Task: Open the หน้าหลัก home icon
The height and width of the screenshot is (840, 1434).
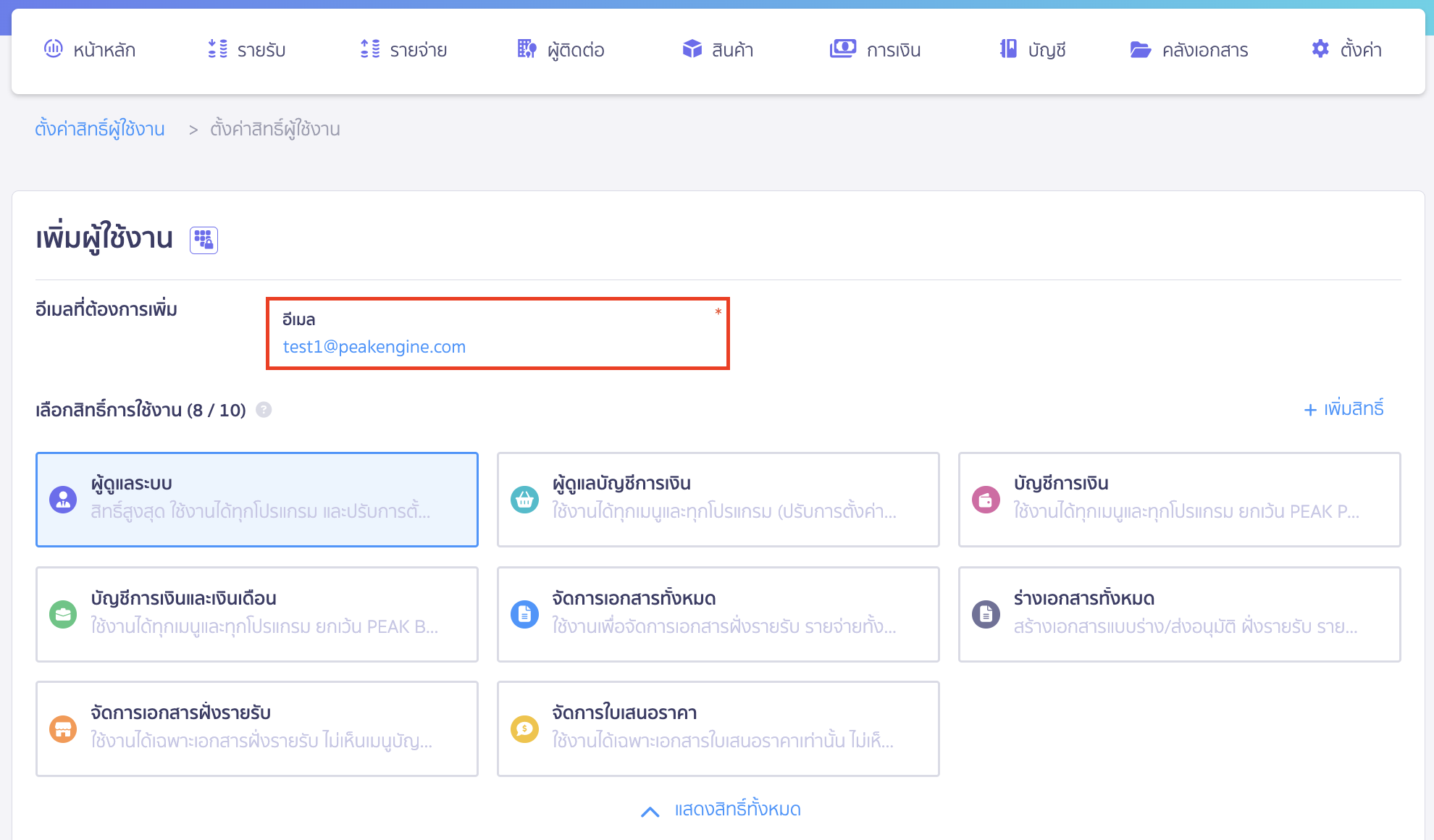Action: (x=53, y=49)
